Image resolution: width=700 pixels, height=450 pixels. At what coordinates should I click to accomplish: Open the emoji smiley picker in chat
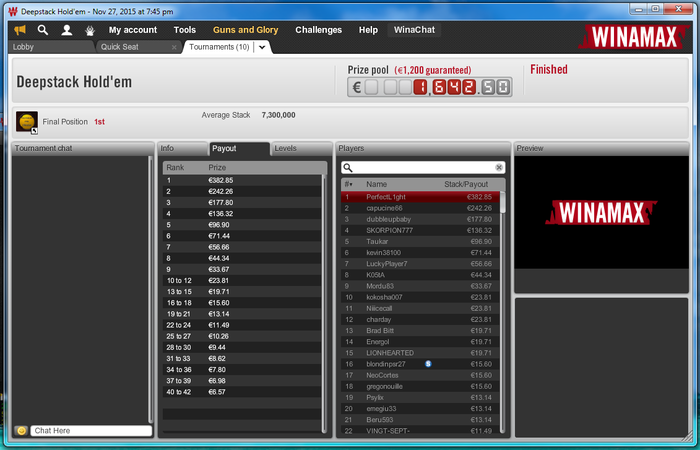click(21, 430)
